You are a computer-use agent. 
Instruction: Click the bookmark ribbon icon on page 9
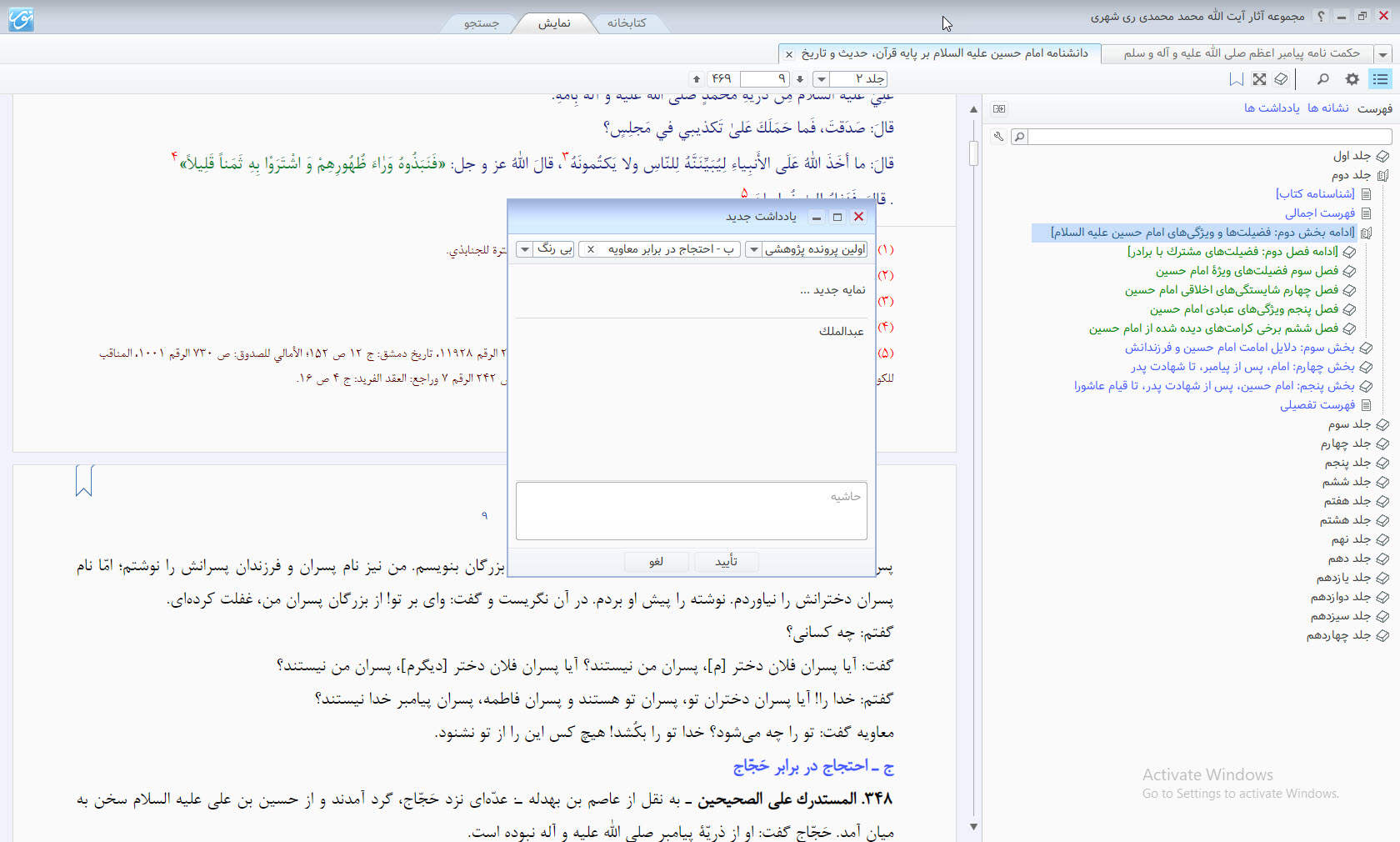(x=84, y=480)
